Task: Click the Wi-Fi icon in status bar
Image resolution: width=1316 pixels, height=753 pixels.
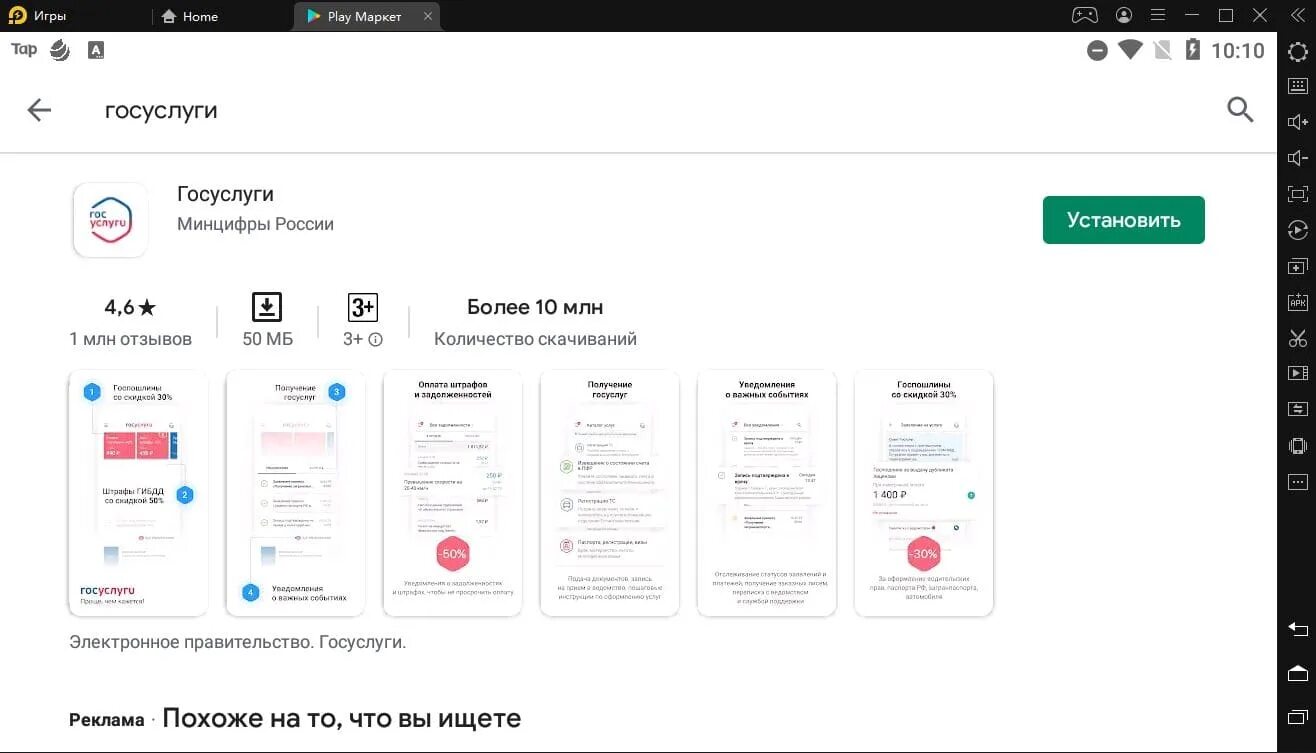Action: tap(1130, 50)
